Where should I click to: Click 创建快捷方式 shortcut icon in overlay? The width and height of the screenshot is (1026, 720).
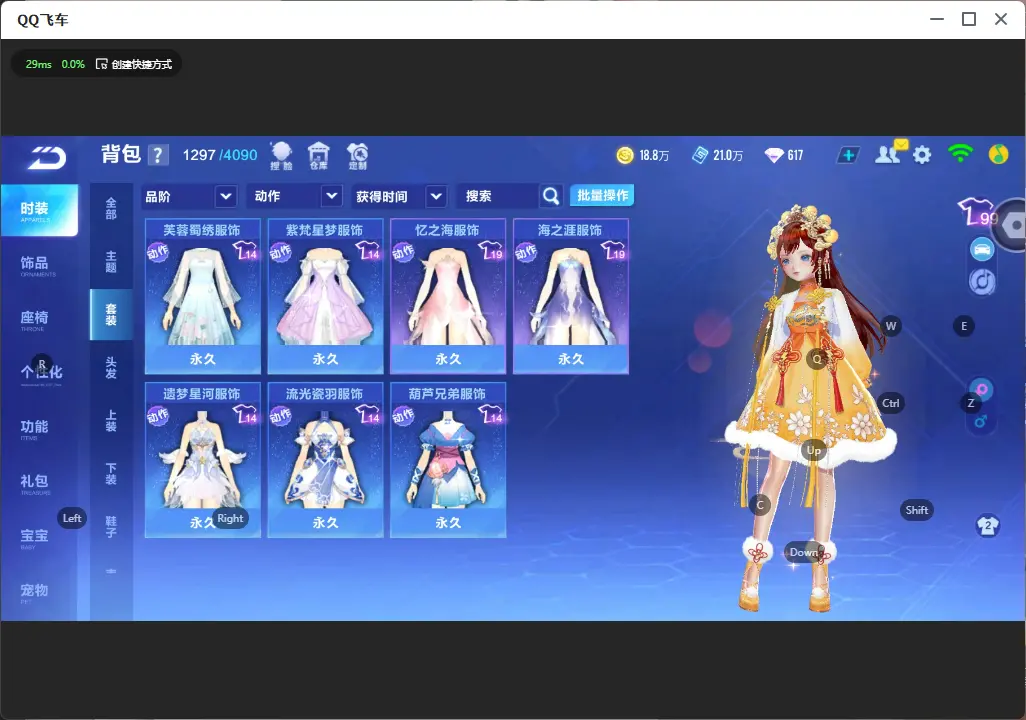coord(101,64)
